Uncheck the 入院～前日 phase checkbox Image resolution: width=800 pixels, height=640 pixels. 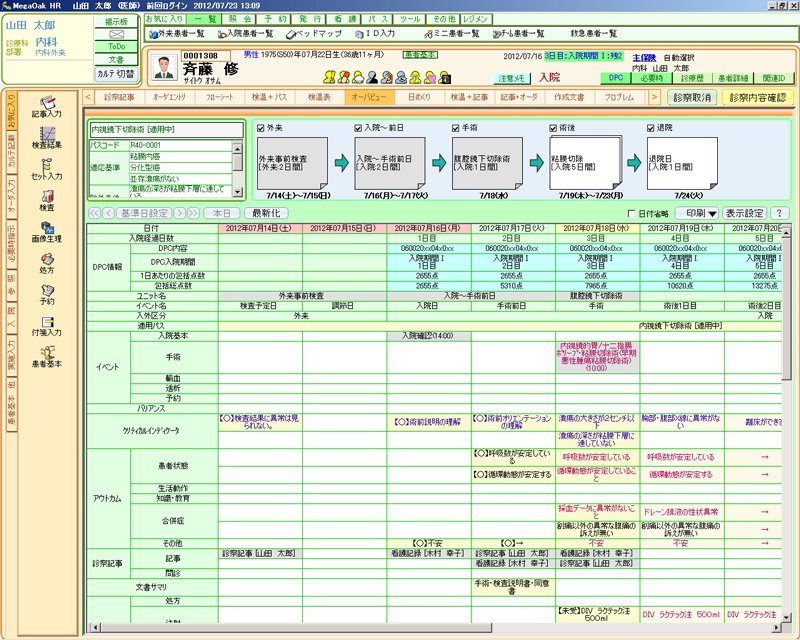(x=358, y=128)
